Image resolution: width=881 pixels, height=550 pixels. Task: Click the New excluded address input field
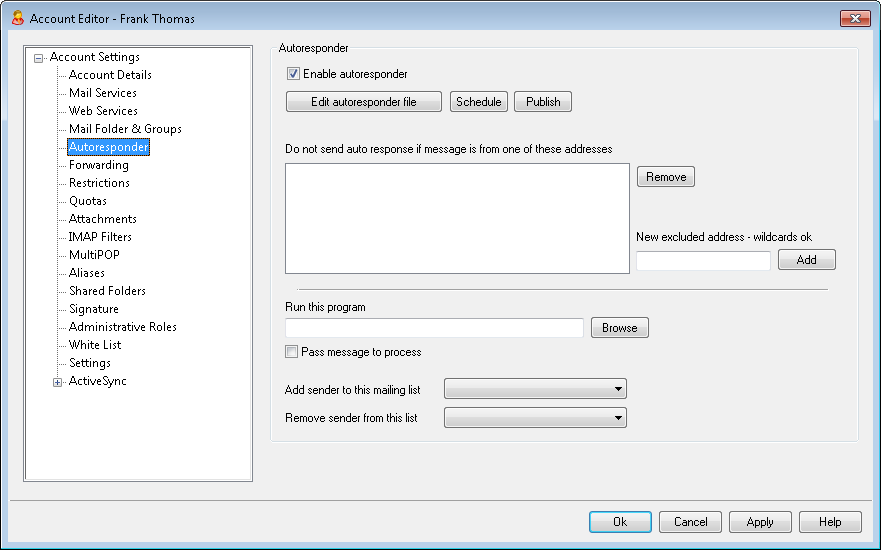pyautogui.click(x=703, y=260)
